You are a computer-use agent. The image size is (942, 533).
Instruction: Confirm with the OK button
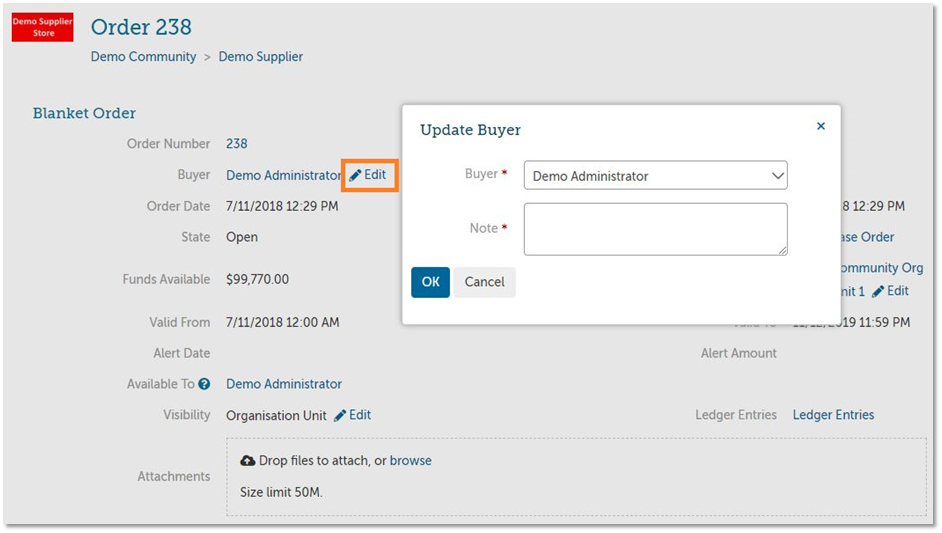point(430,282)
